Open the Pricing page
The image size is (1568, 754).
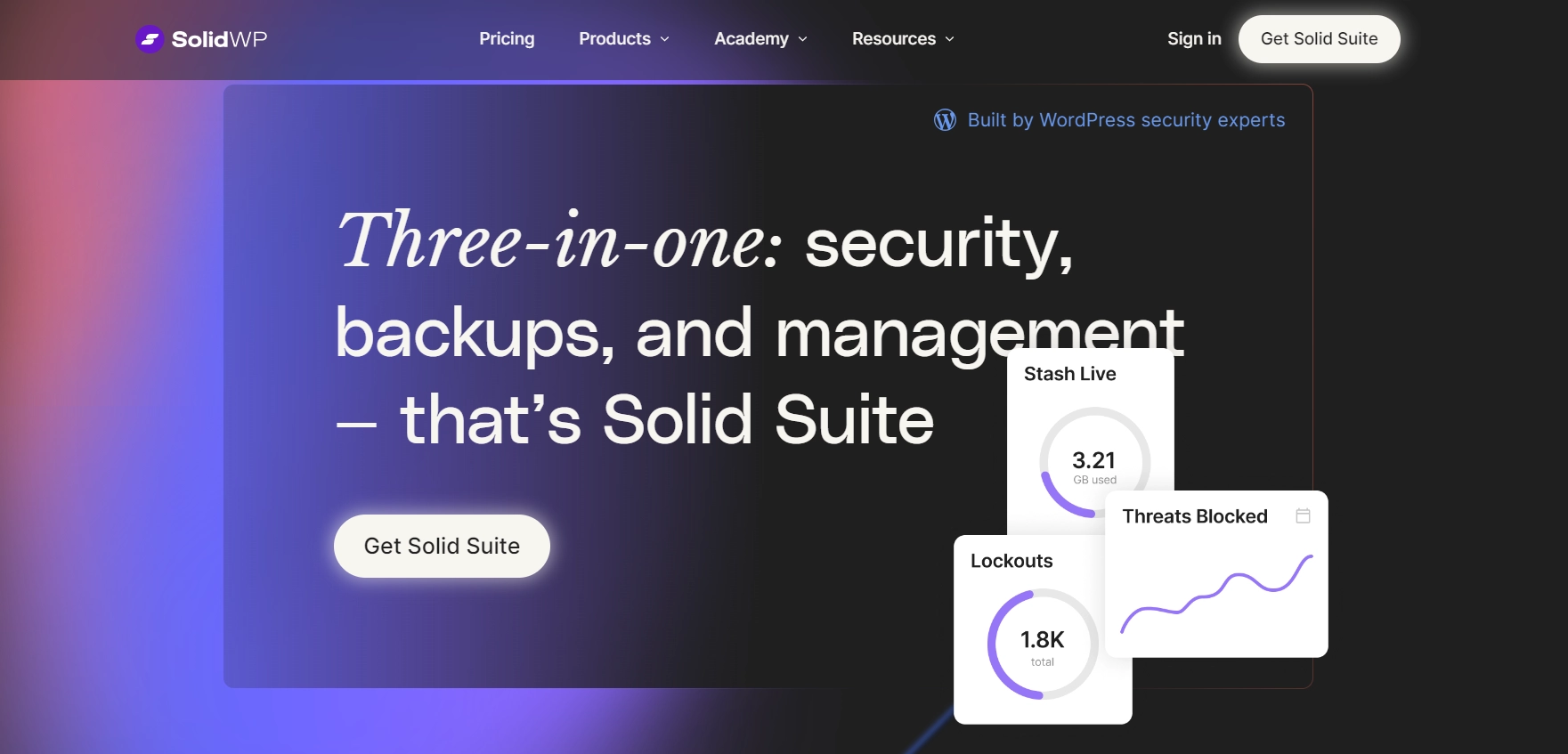(x=507, y=39)
